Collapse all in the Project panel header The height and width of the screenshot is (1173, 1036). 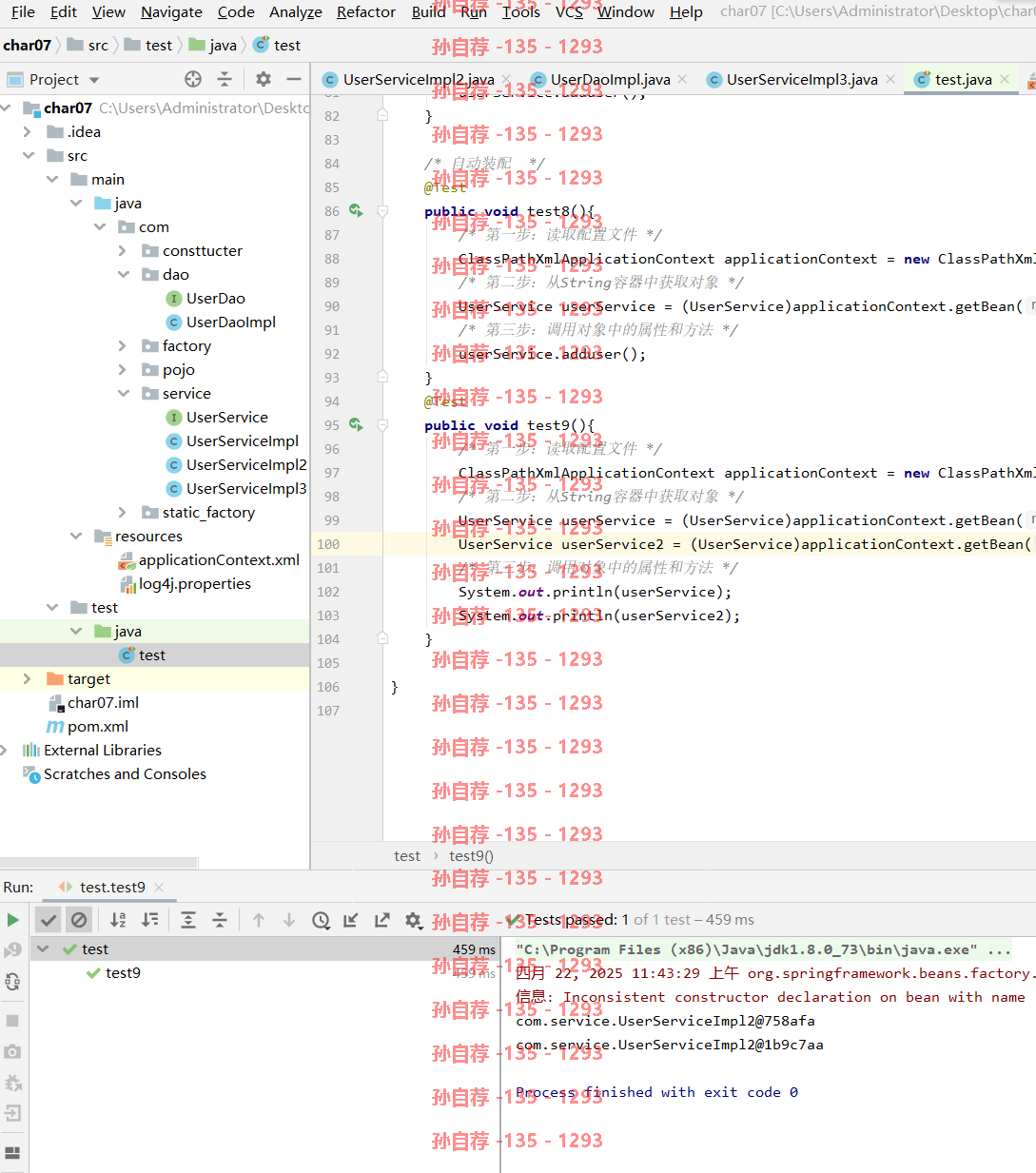point(225,79)
